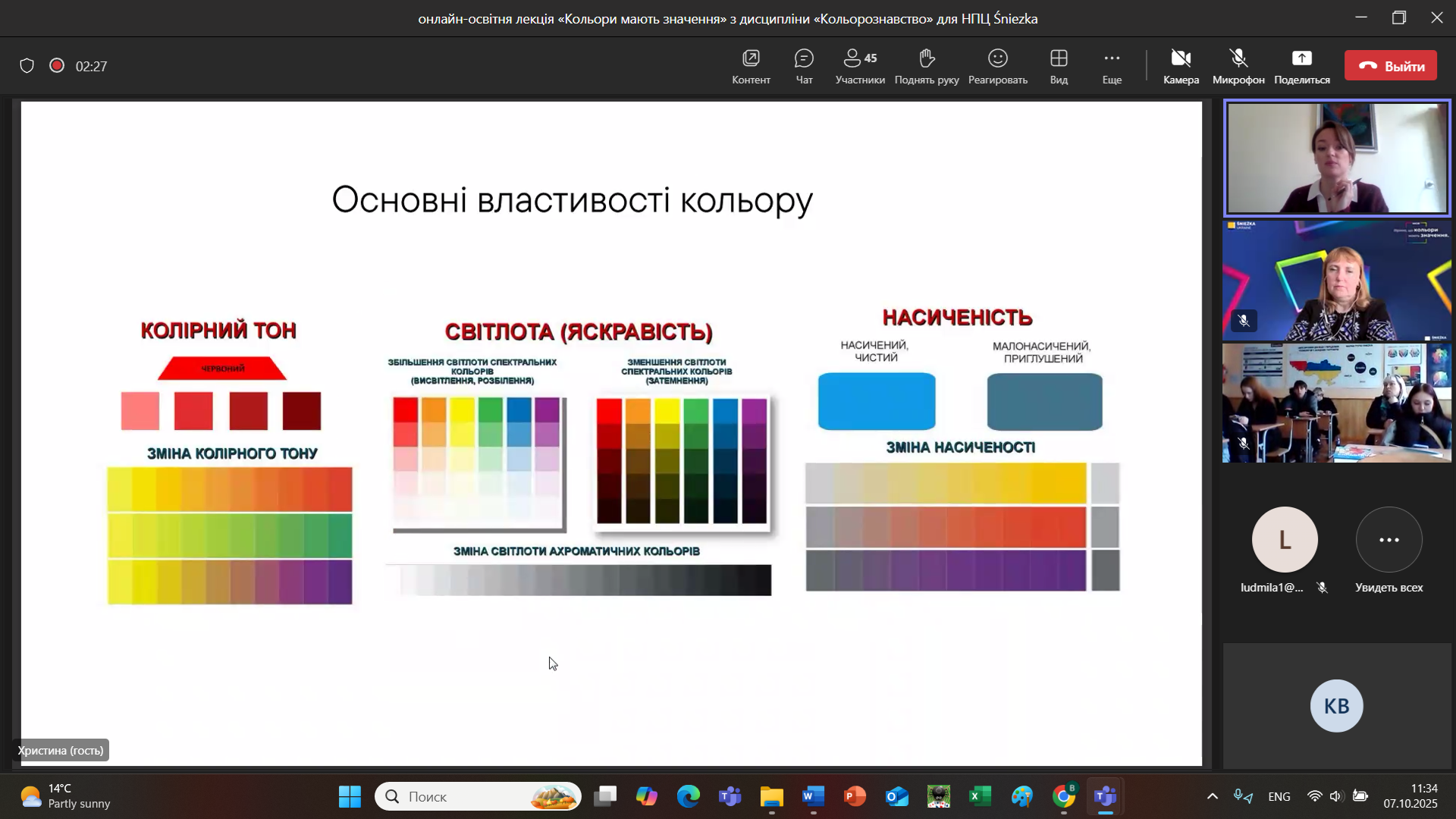Click the shield privacy icon
This screenshot has height=819, width=1456.
(27, 66)
